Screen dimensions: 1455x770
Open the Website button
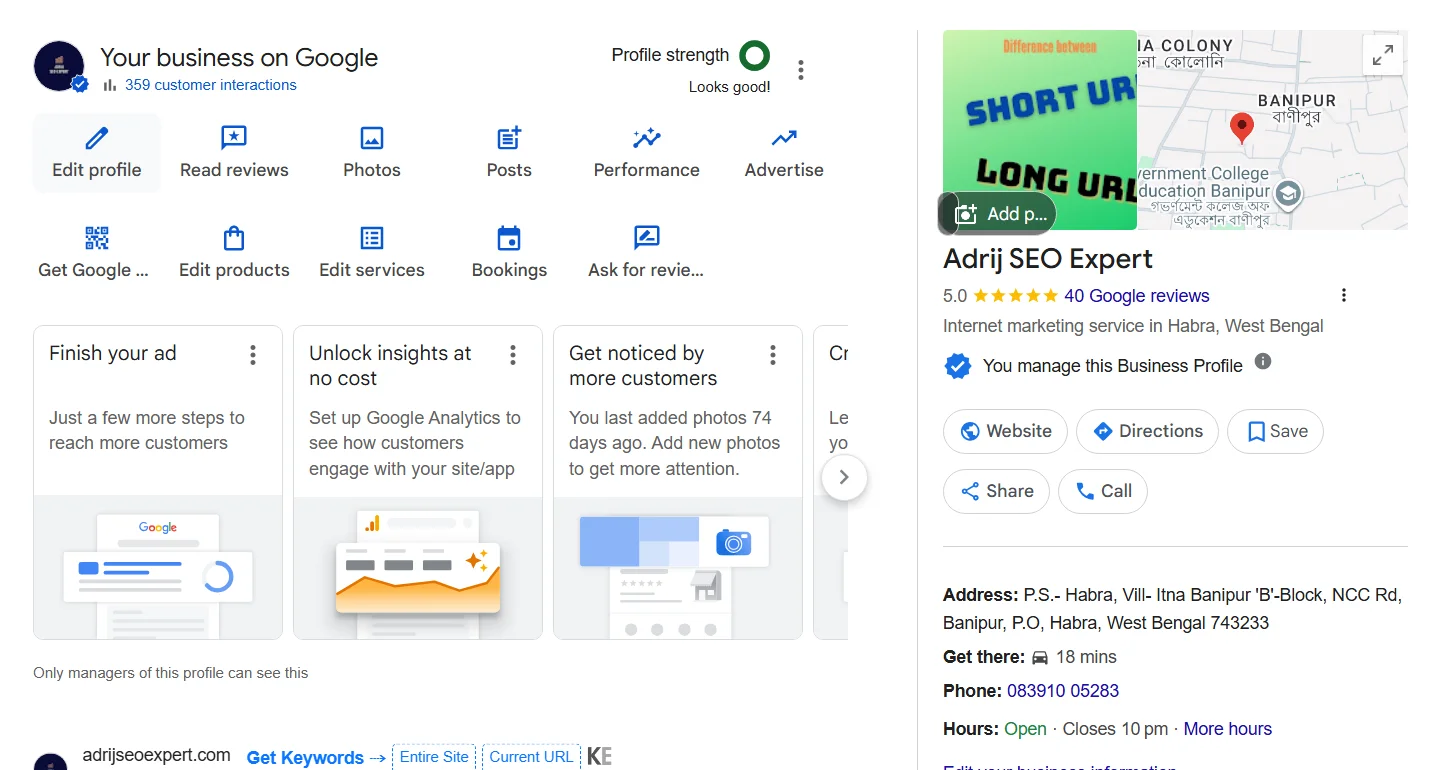pos(1005,431)
